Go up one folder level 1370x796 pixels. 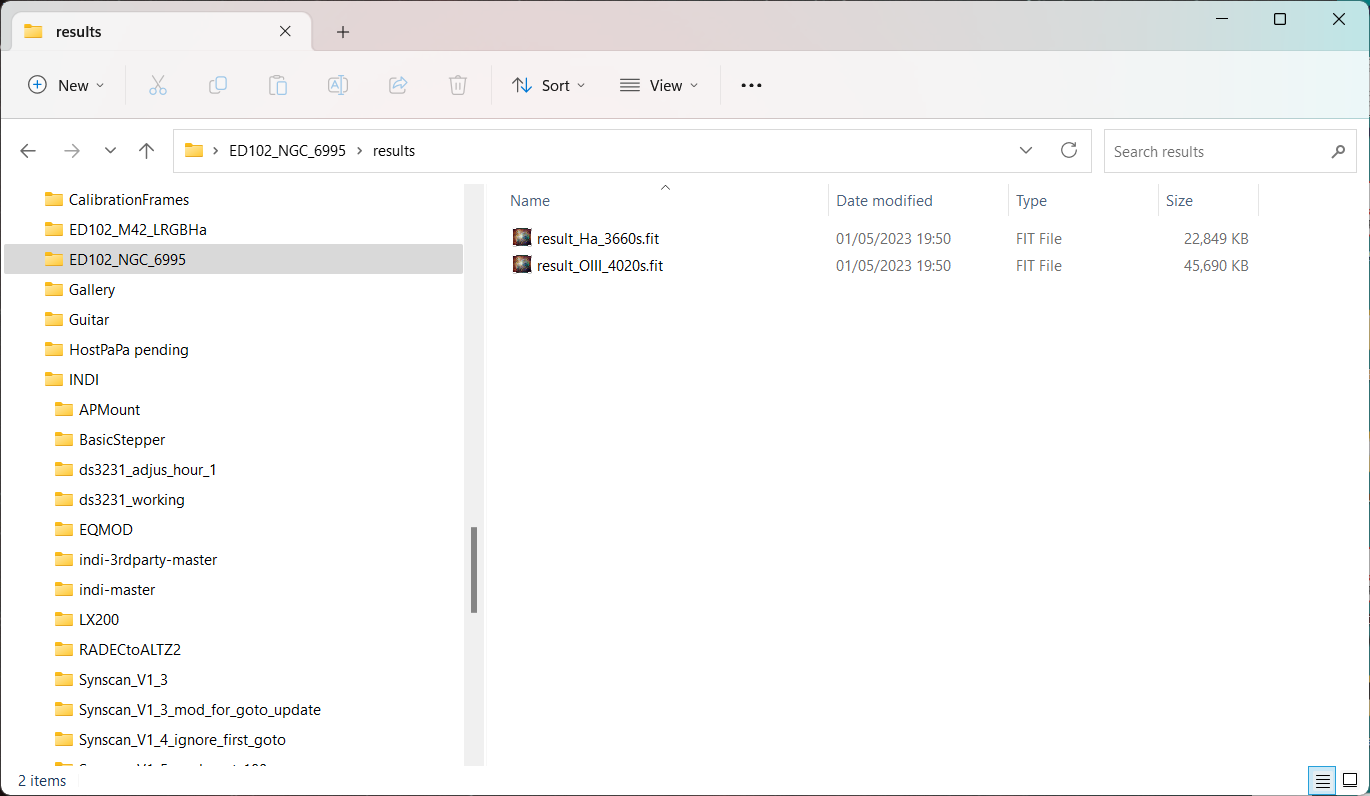(x=147, y=151)
